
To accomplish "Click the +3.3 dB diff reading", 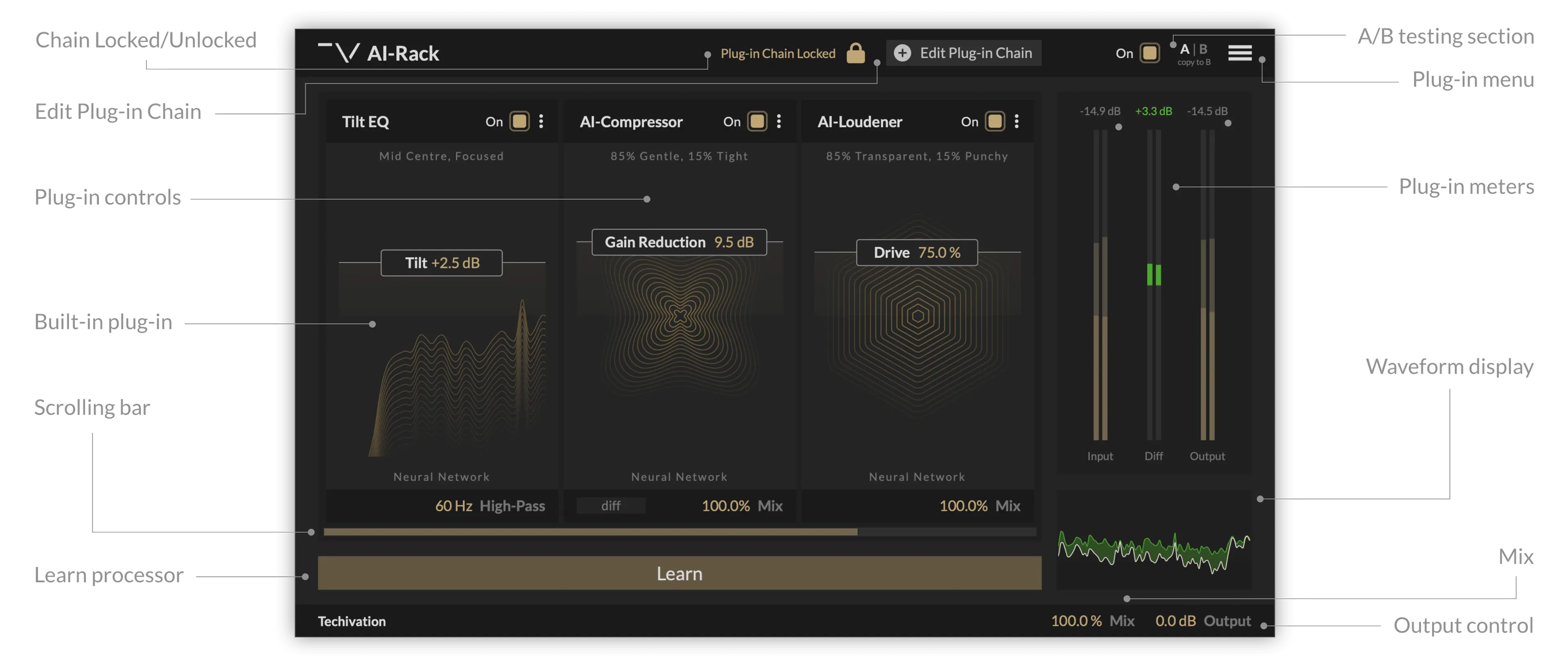I will (x=1154, y=111).
